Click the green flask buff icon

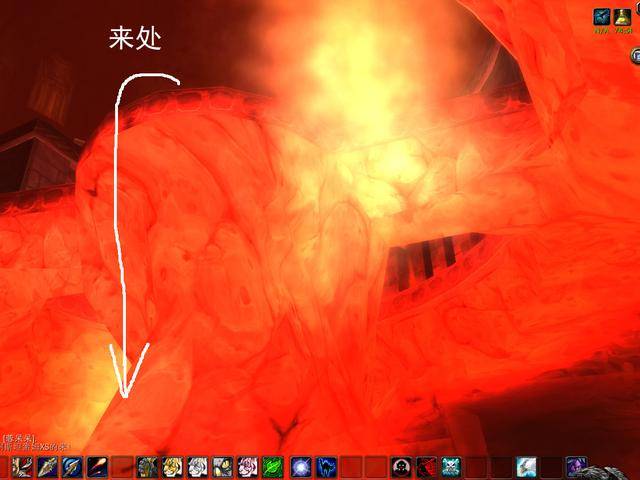coord(622,17)
